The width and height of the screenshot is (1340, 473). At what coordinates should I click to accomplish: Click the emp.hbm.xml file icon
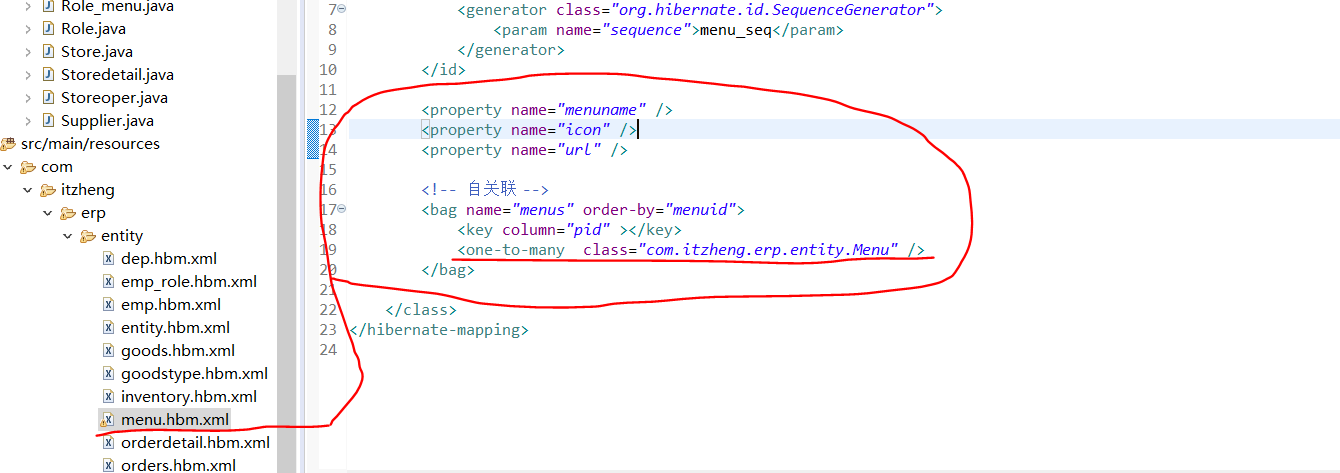click(109, 305)
